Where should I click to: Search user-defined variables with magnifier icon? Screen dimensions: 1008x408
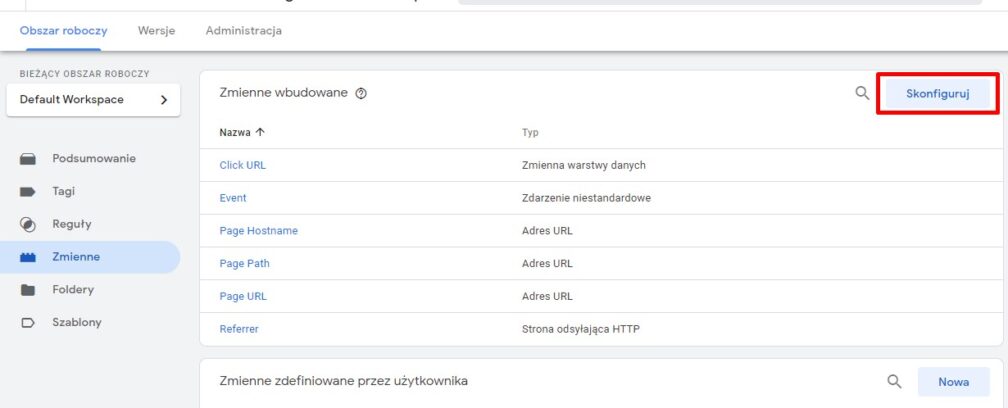click(894, 382)
